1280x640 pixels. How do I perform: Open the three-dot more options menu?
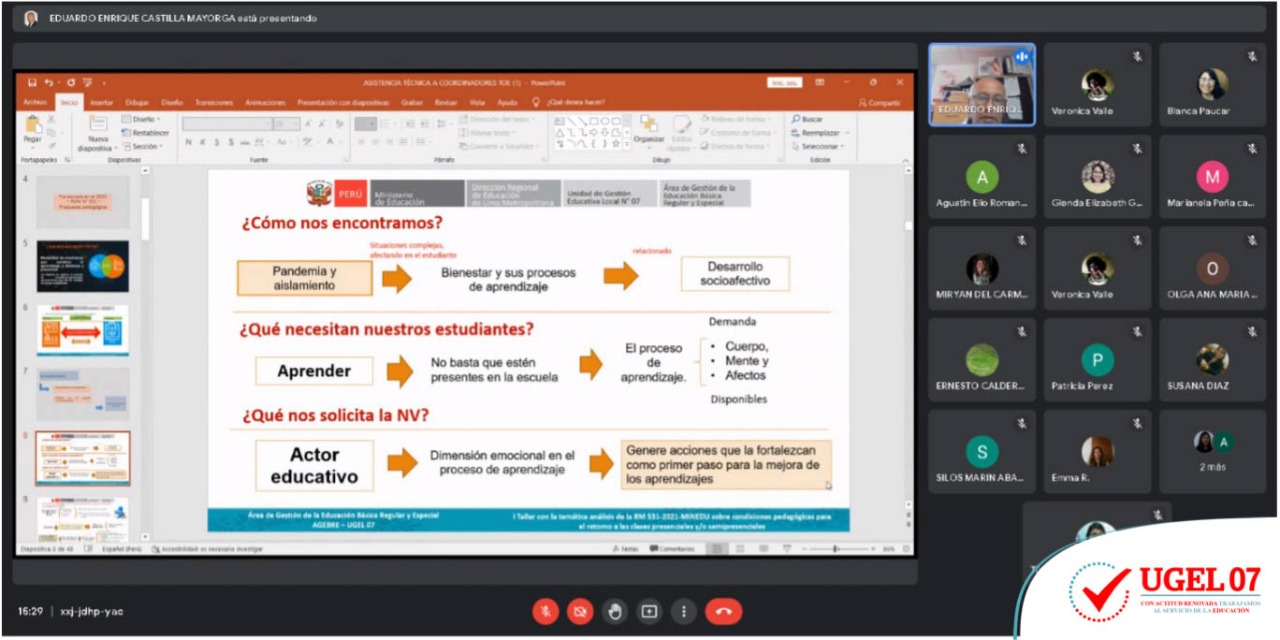pyautogui.click(x=683, y=611)
